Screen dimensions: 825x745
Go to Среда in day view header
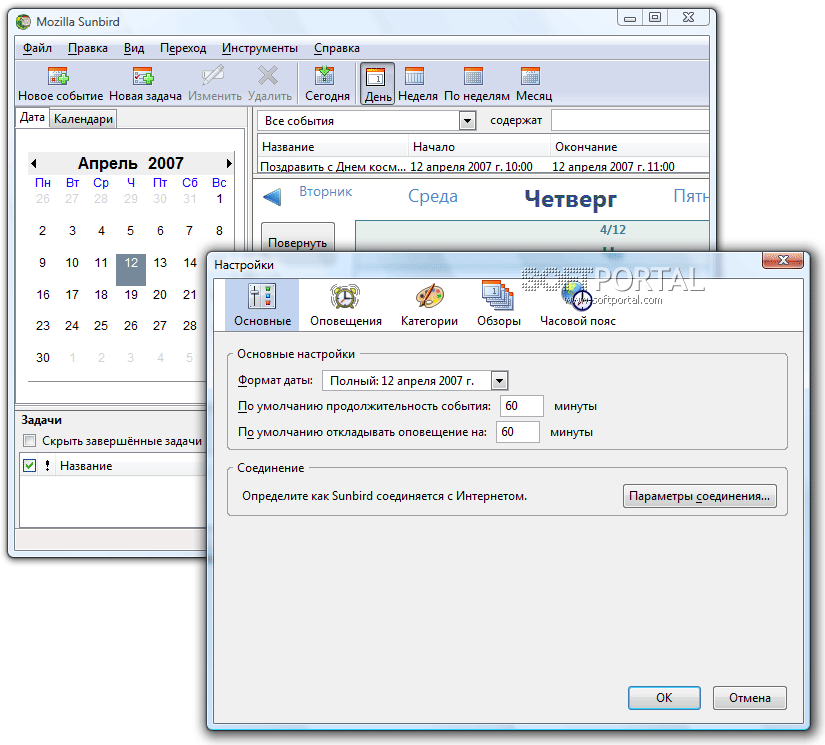pyautogui.click(x=433, y=196)
